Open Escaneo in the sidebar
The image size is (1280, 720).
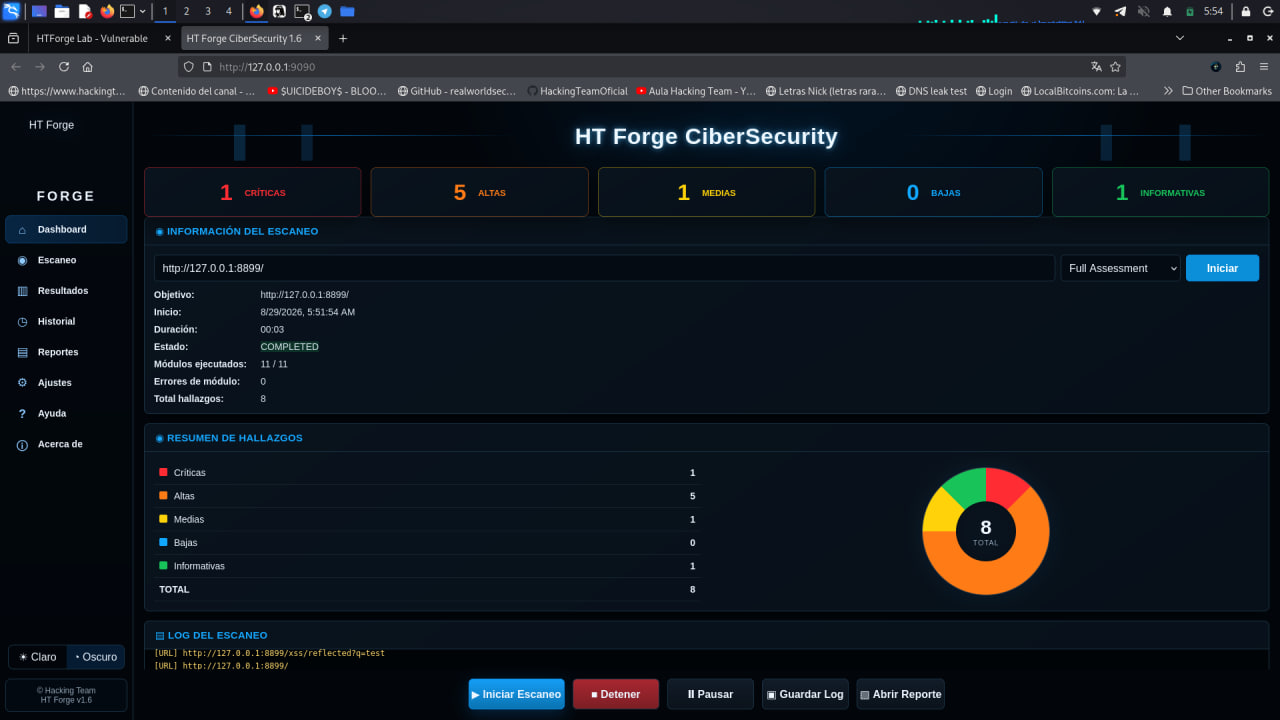click(66, 260)
